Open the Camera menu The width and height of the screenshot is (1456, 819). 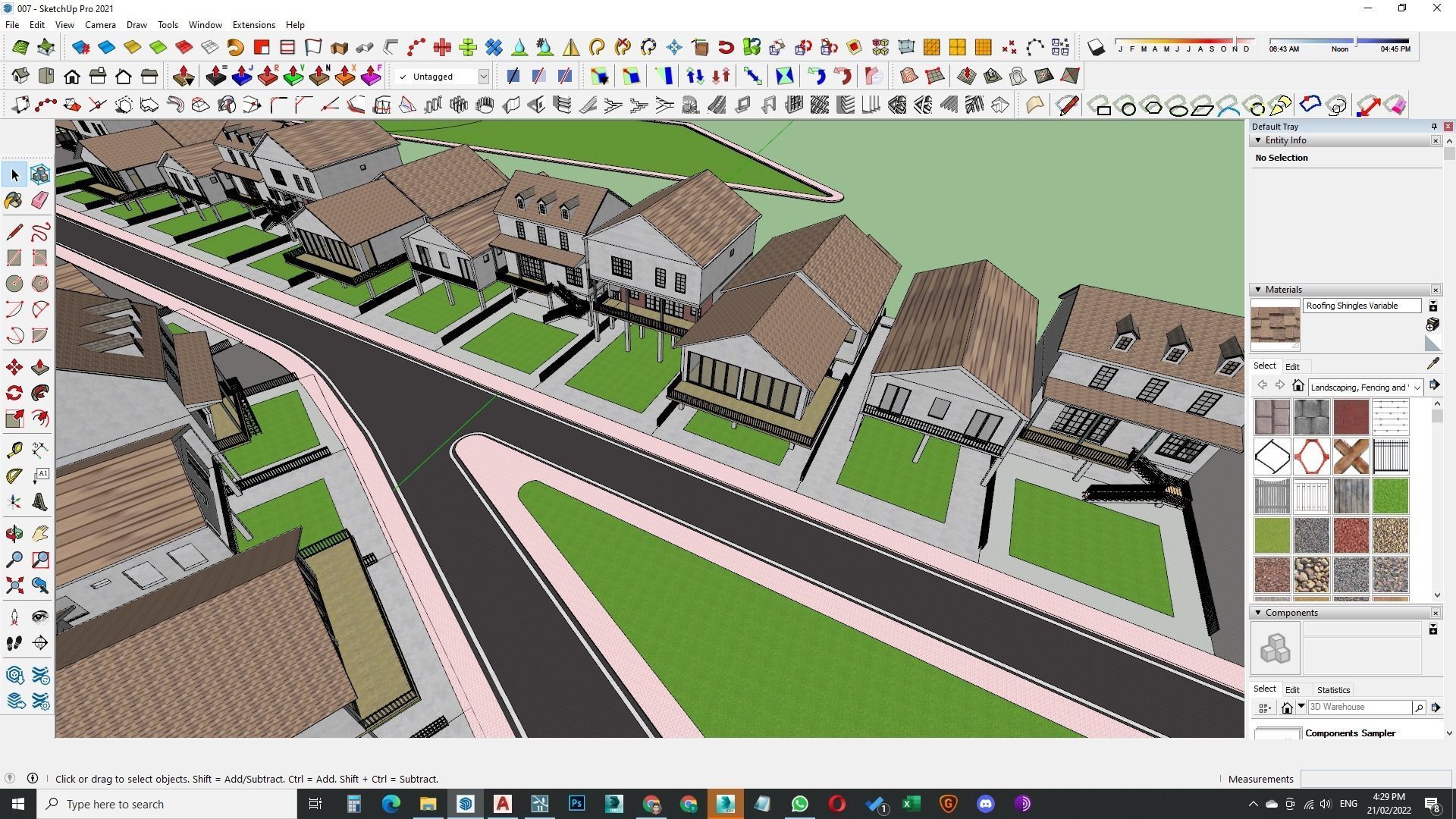pyautogui.click(x=100, y=25)
